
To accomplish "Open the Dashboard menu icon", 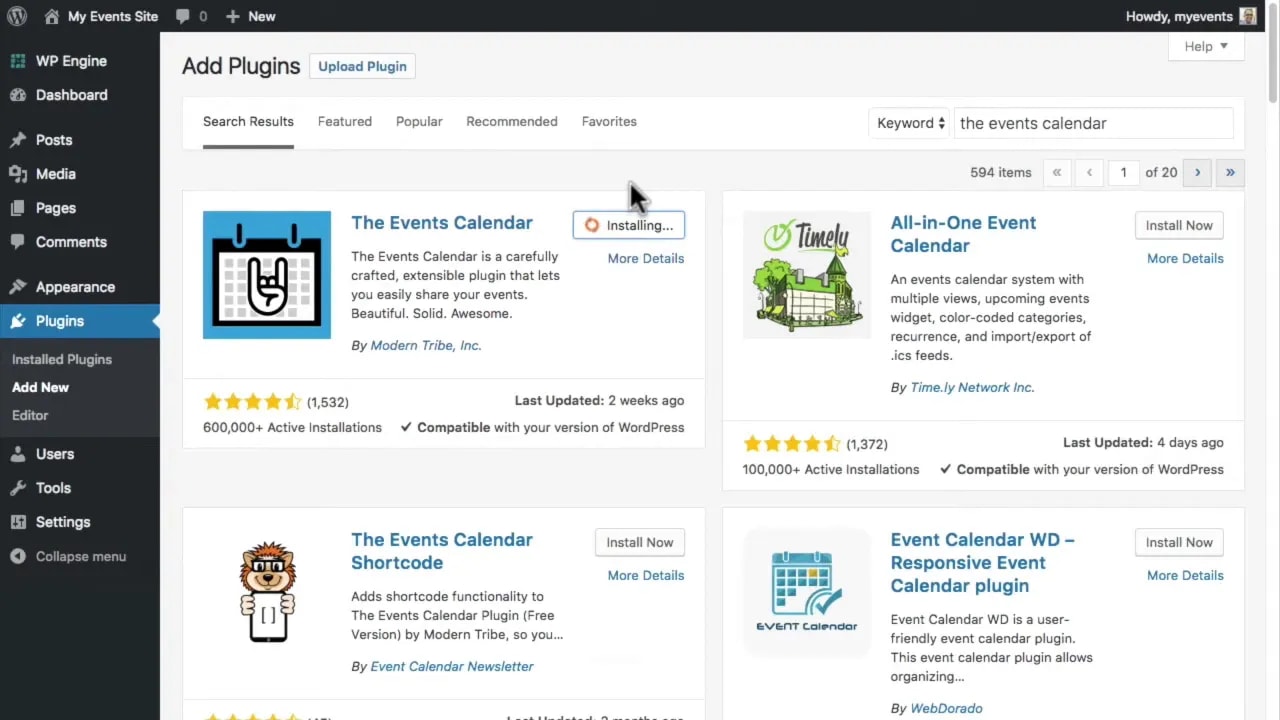I will pos(18,95).
